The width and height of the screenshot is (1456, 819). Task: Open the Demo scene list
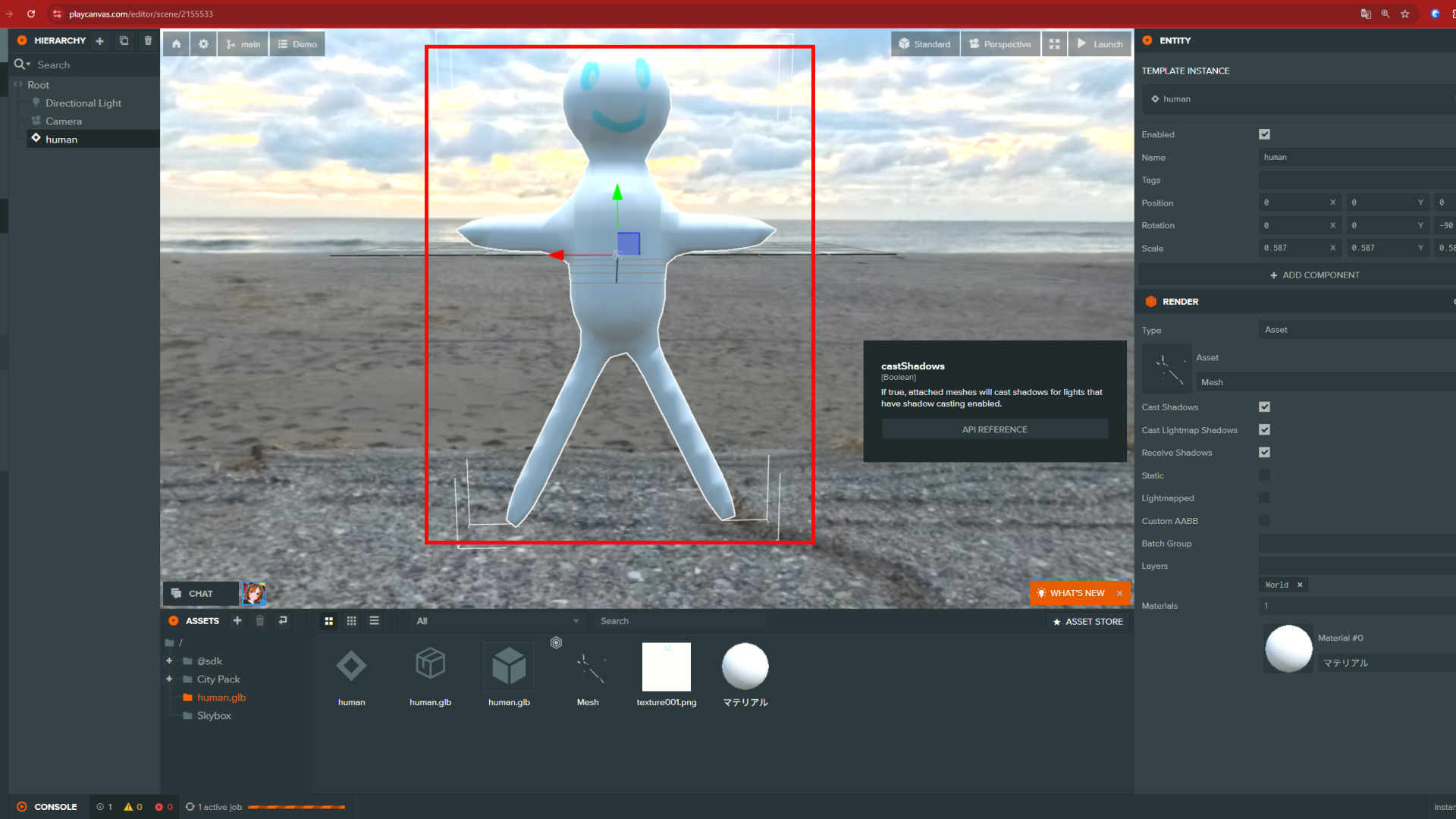[x=297, y=44]
